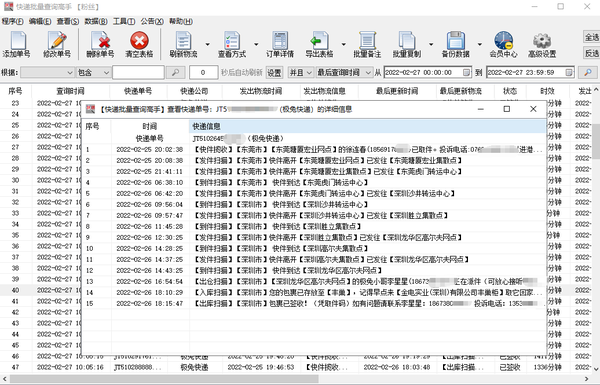The width and height of the screenshot is (600, 385).
Task: Select detail row 6 timestamp 2022-02-26 09:56:04
Action: pyautogui.click(x=150, y=205)
